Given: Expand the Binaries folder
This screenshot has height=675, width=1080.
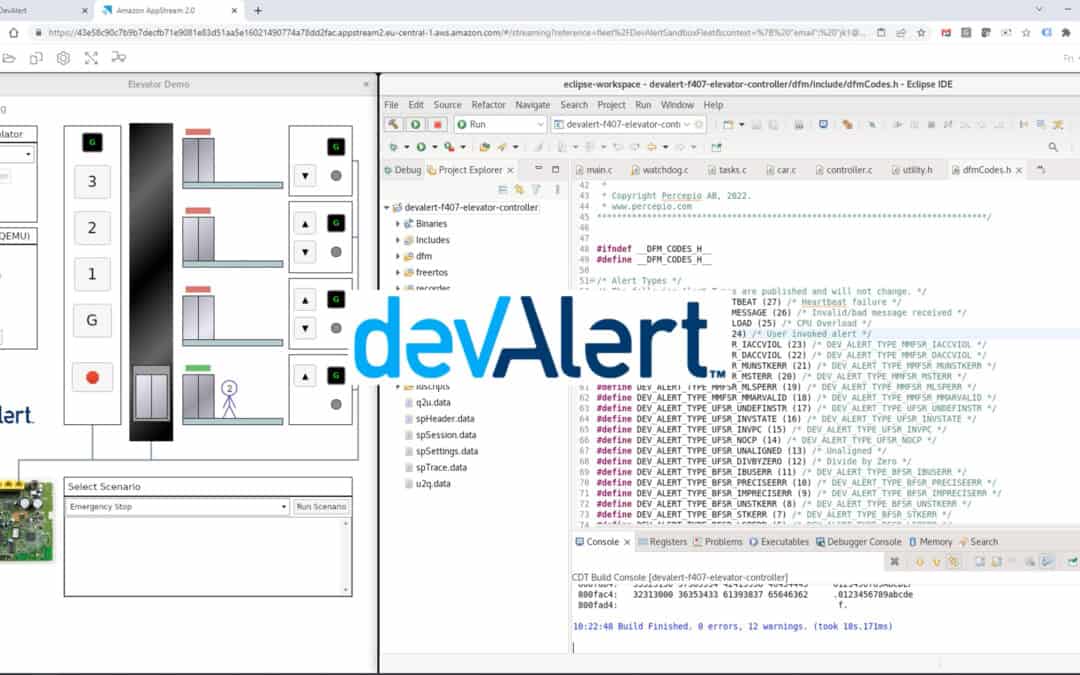Looking at the screenshot, I should click(398, 224).
